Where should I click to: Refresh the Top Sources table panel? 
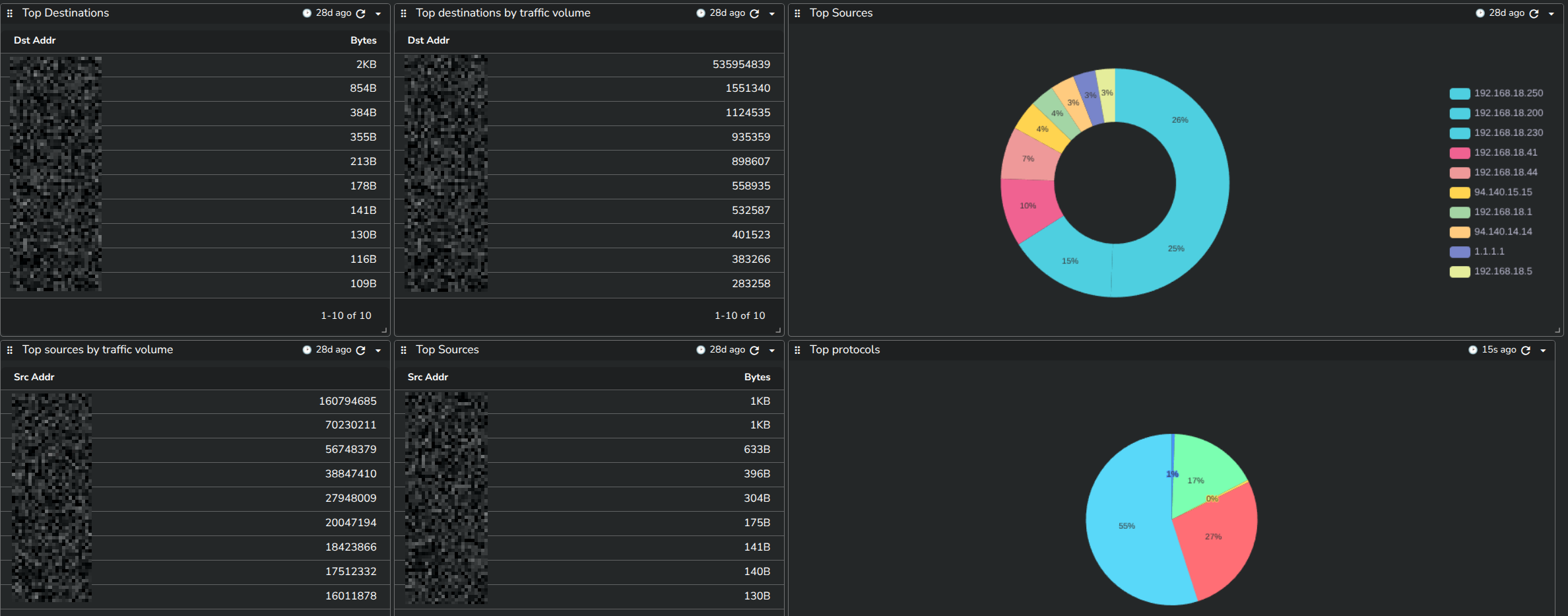point(754,350)
